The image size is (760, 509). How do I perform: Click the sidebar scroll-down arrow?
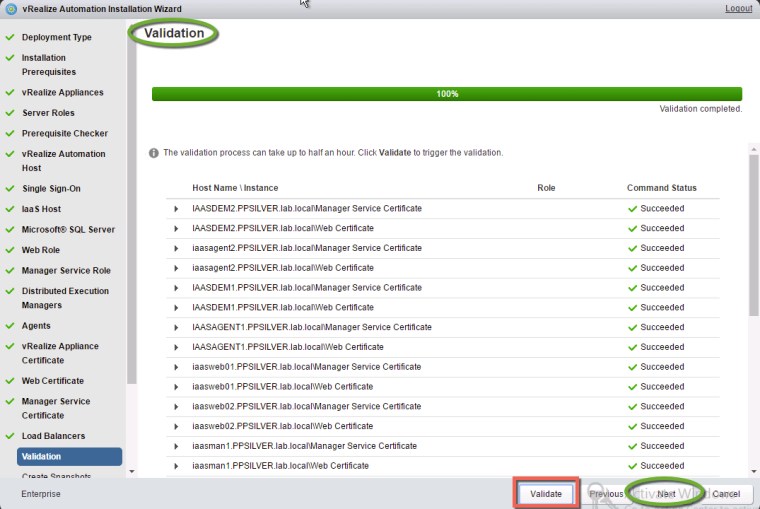coord(132,471)
